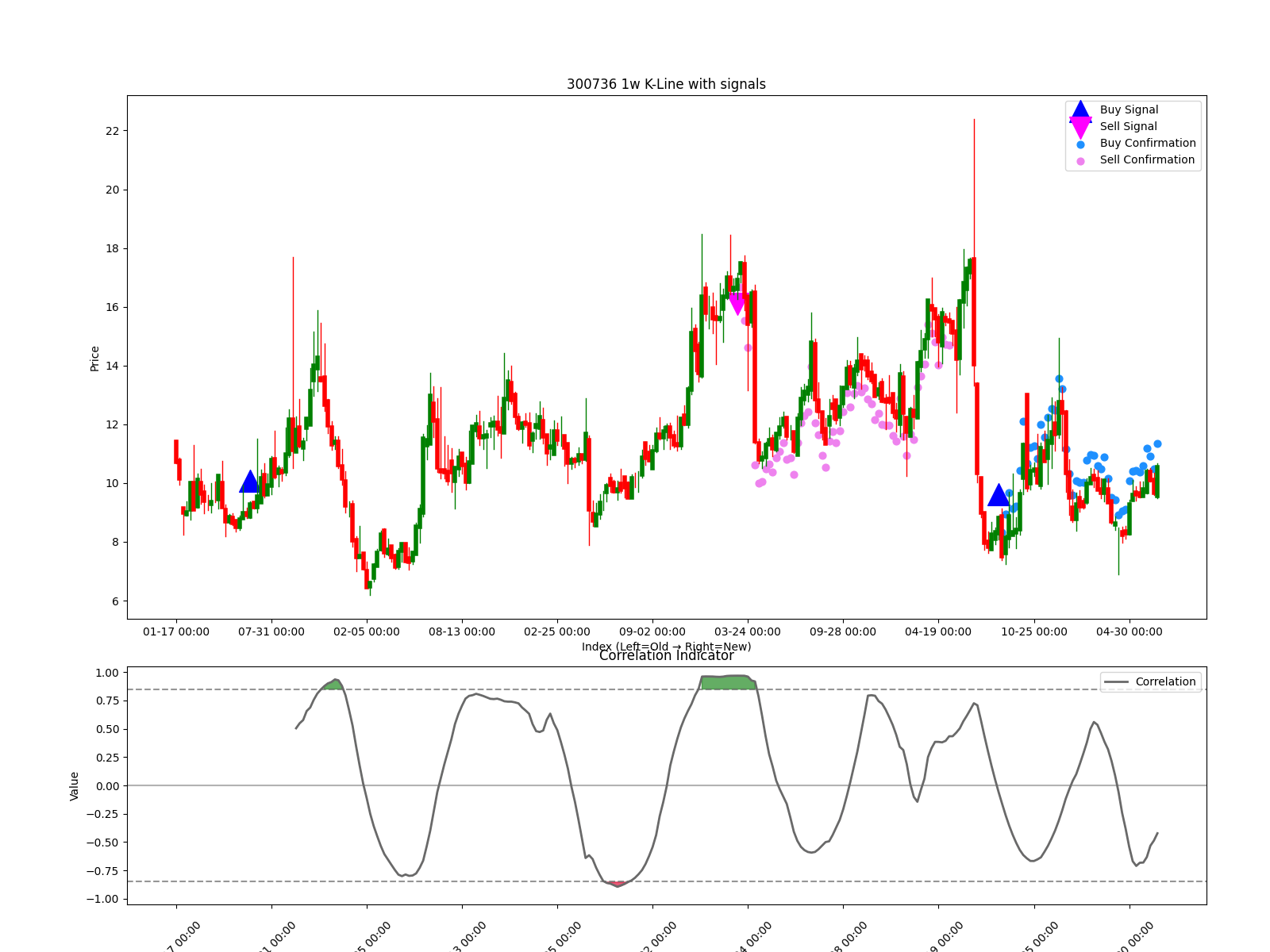Click the 'Correlation Indicator' subplot title

666,656
